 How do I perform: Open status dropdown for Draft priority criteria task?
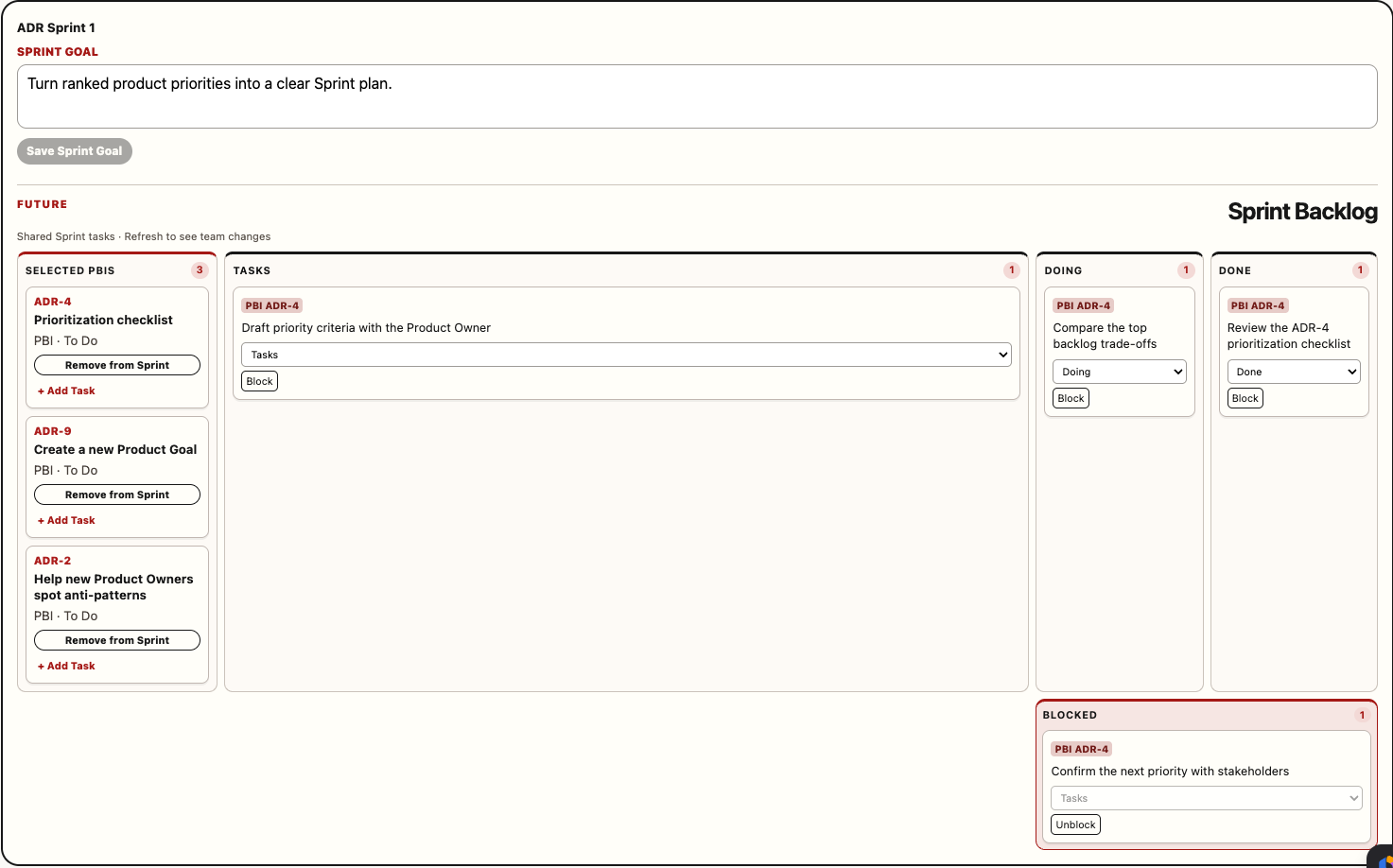(x=626, y=355)
